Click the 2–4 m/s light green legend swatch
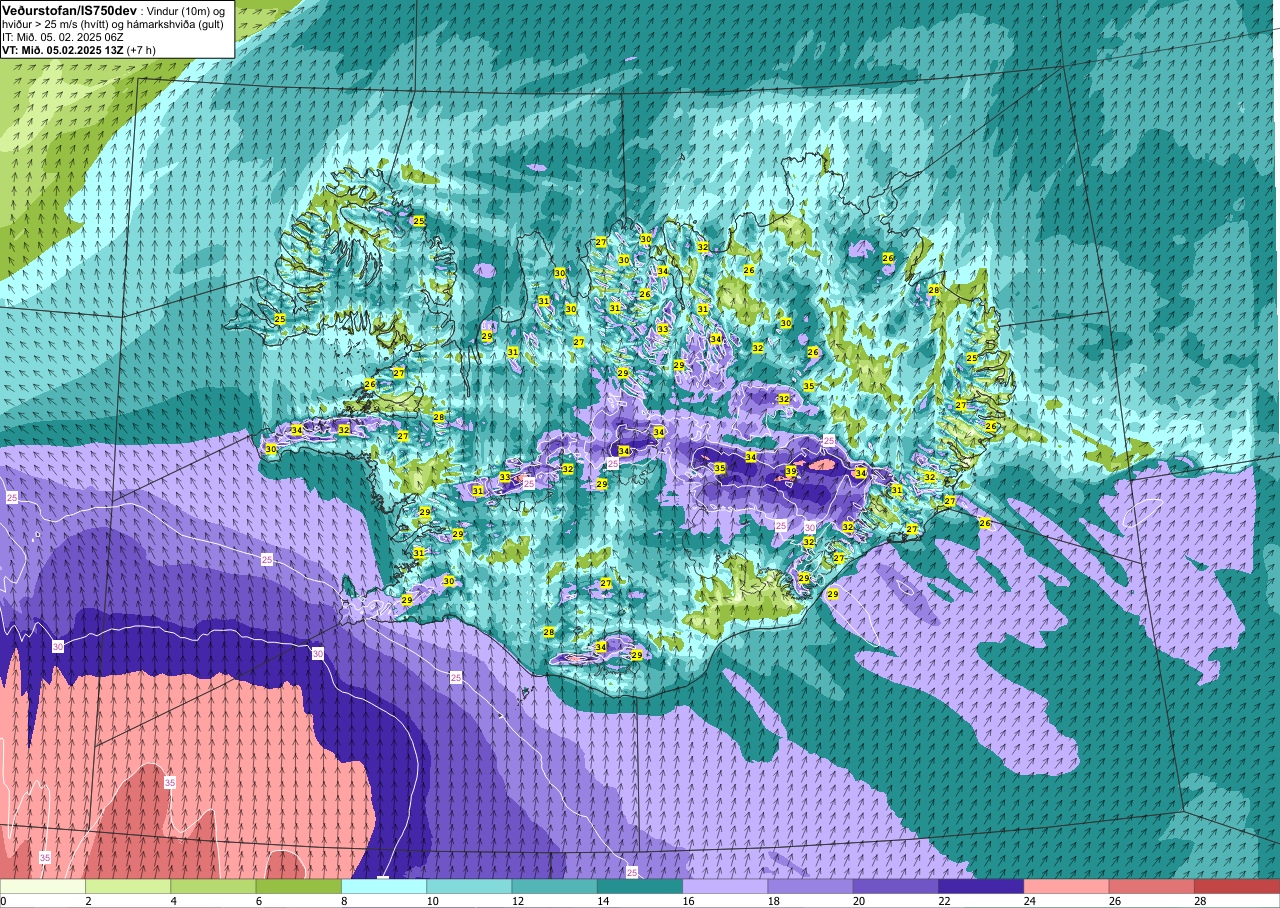 pyautogui.click(x=128, y=886)
